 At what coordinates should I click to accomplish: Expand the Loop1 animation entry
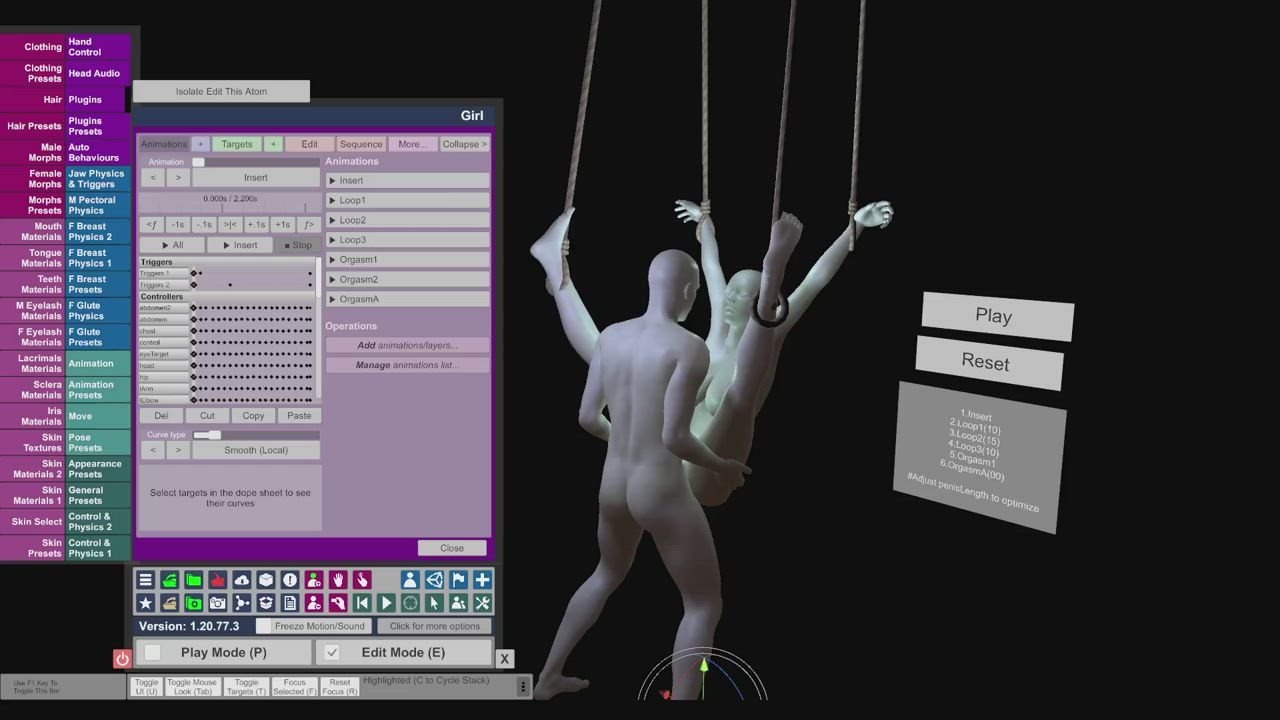[407, 200]
